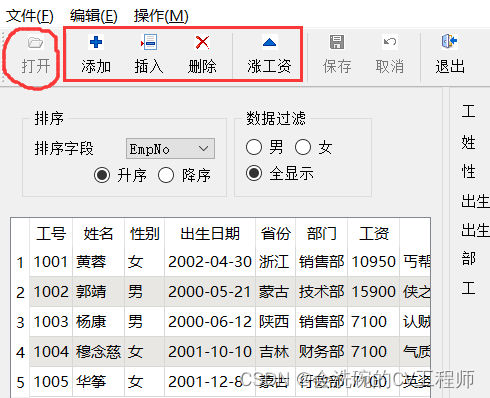This screenshot has width=490, height=398.
Task: Select row header number 3
Action: [20, 322]
